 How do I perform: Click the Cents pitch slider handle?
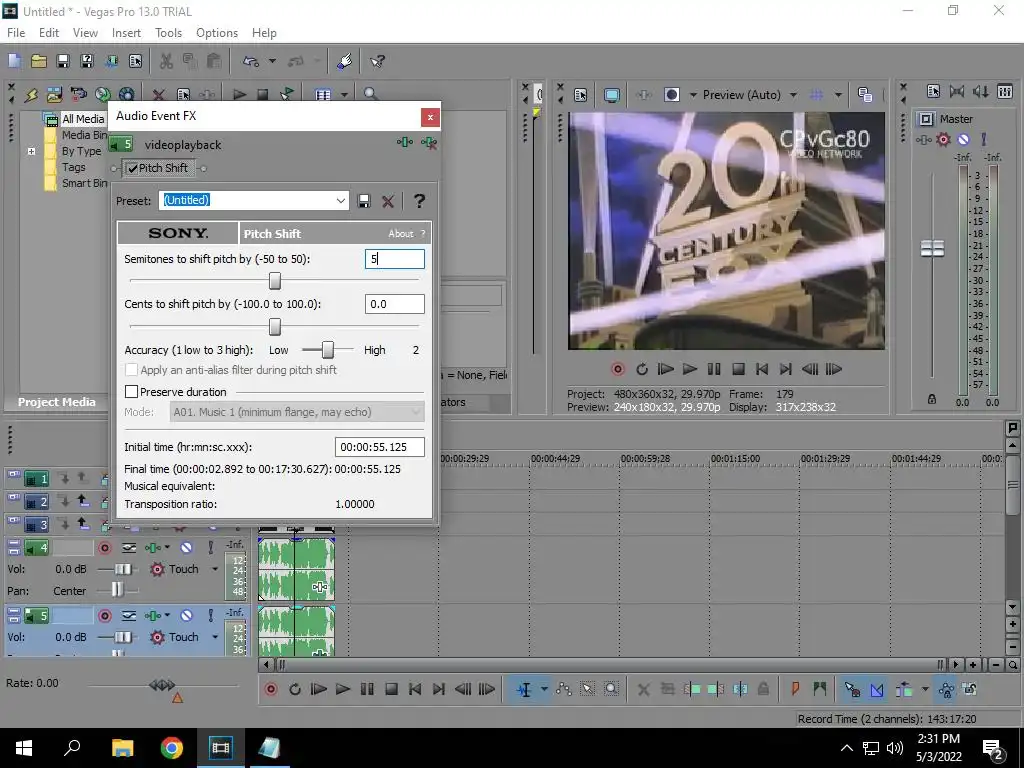[275, 327]
